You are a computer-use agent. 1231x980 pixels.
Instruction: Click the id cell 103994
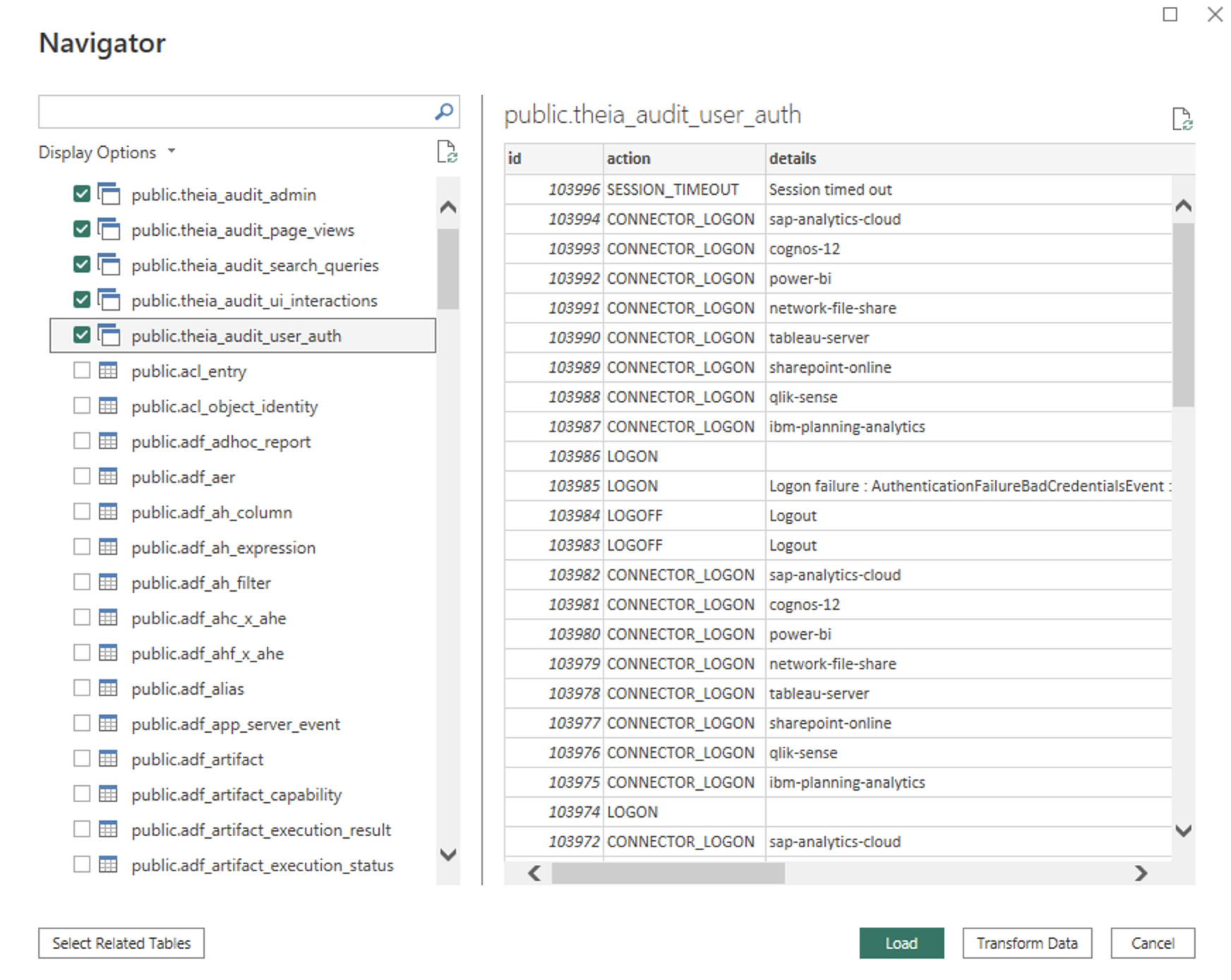(553, 219)
